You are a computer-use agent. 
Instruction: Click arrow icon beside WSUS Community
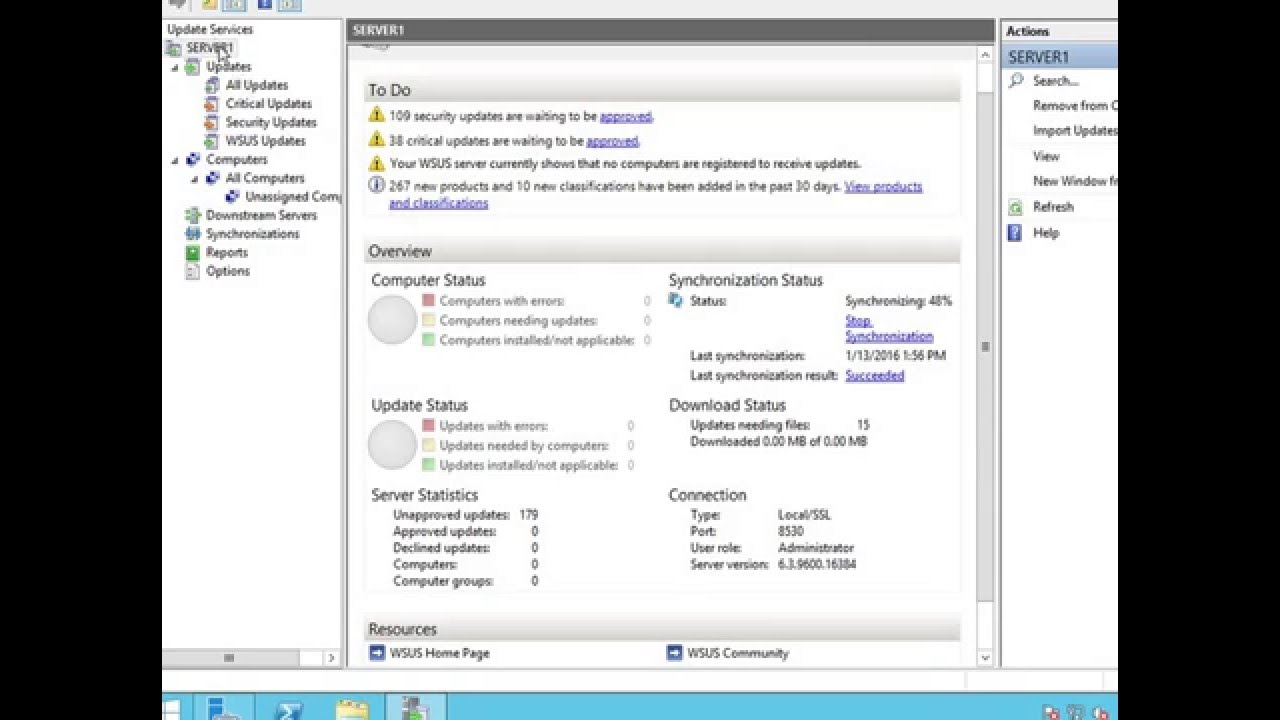click(x=674, y=653)
